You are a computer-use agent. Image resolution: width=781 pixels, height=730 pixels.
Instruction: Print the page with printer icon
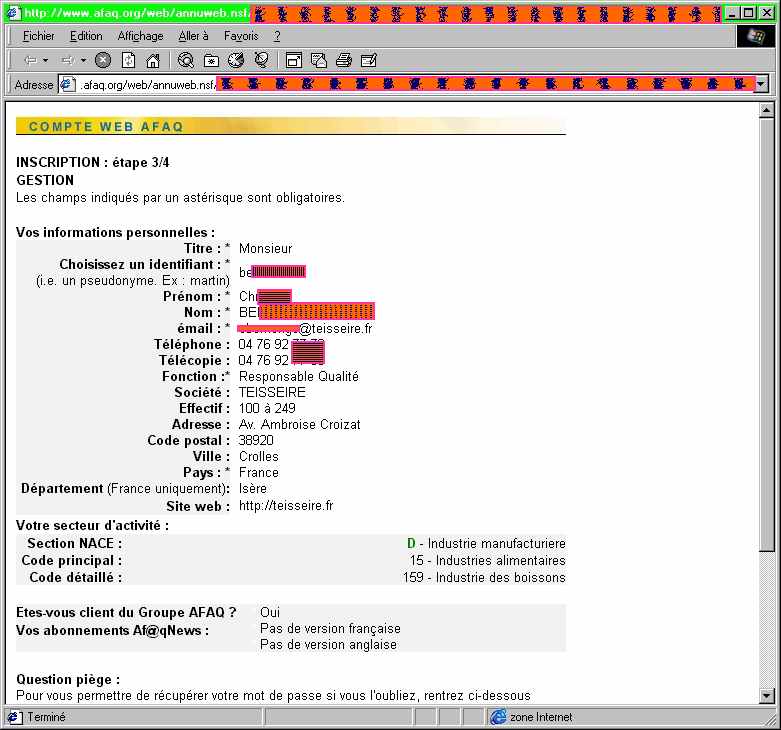pos(344,61)
